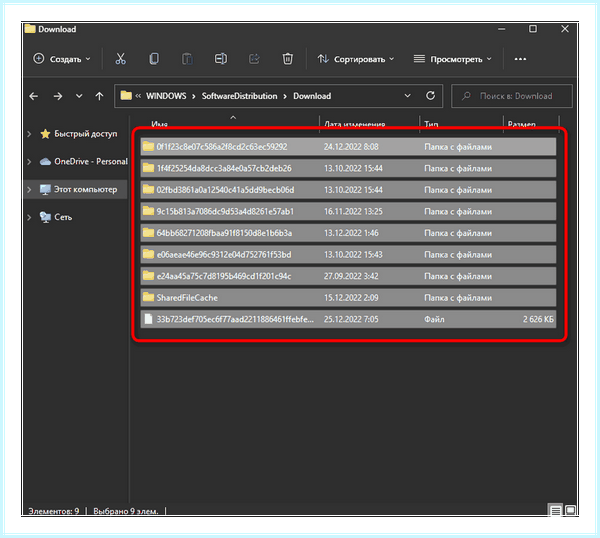Select folder e06aeae46e96c9312e04d752761f53bd

(348, 255)
